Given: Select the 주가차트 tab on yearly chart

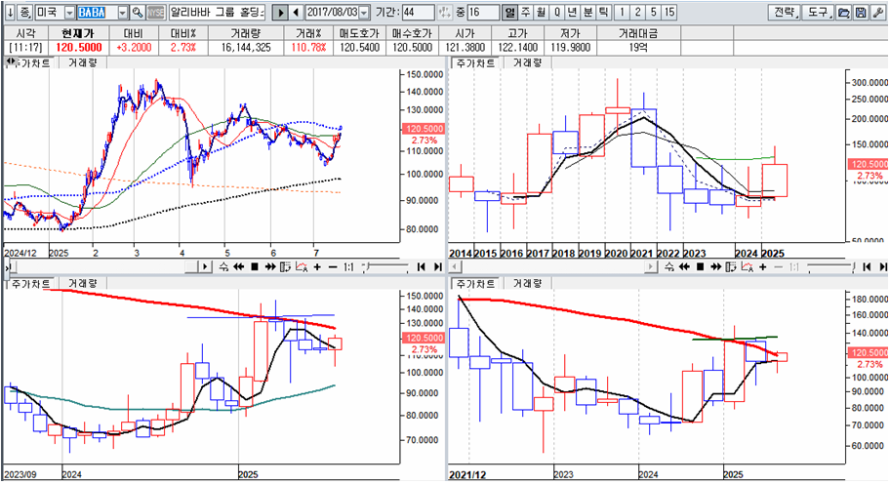Looking at the screenshot, I should coord(476,63).
